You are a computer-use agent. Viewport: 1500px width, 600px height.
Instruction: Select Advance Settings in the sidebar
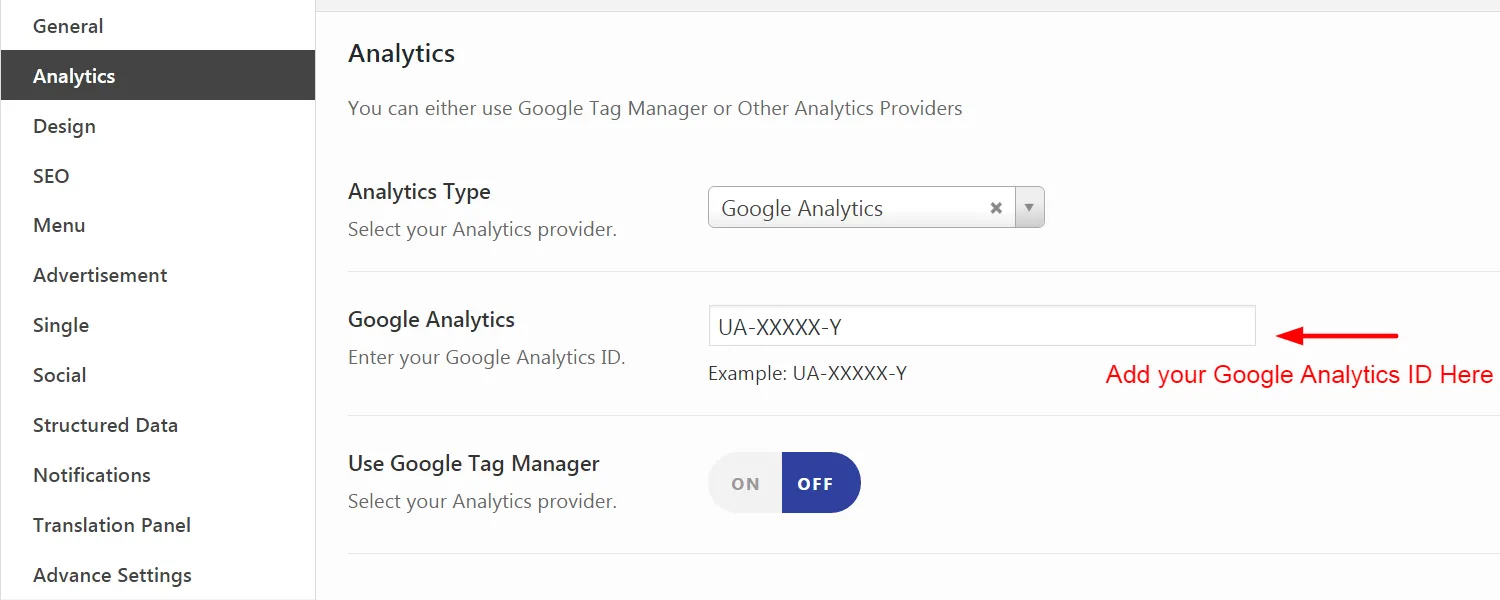pos(112,575)
